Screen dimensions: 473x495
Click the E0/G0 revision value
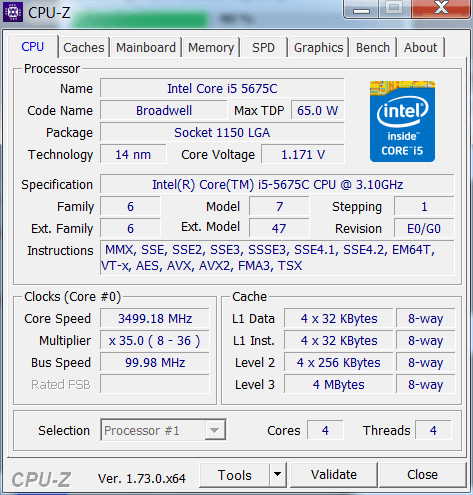coord(424,229)
